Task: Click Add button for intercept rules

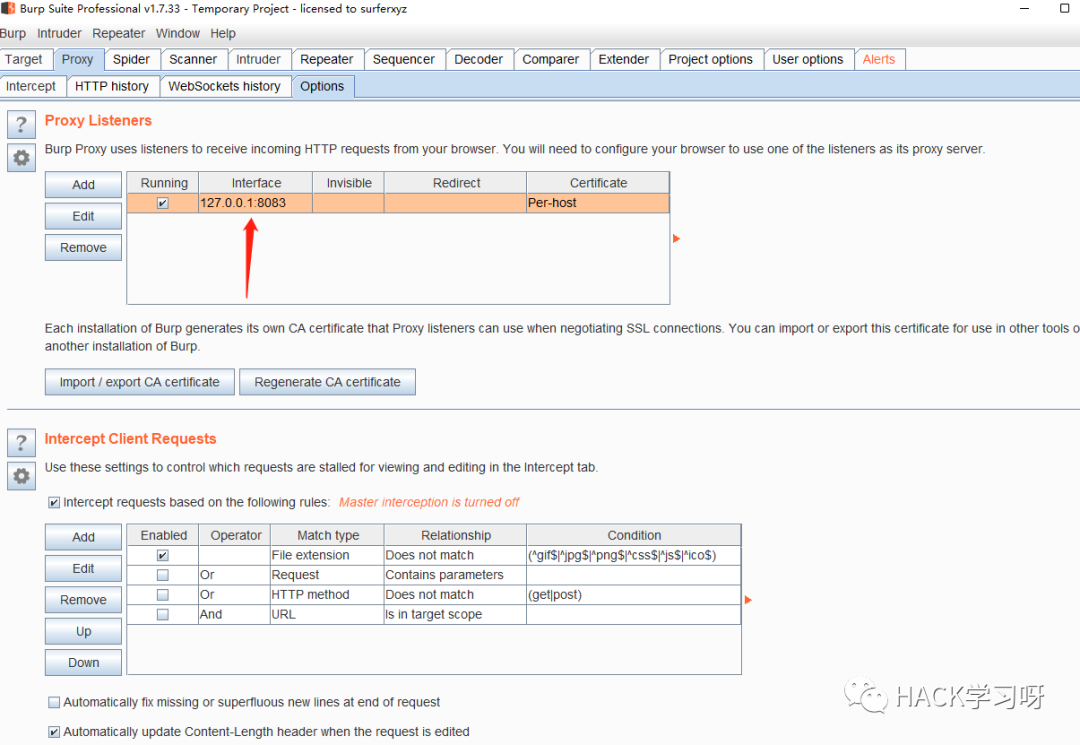Action: (83, 537)
